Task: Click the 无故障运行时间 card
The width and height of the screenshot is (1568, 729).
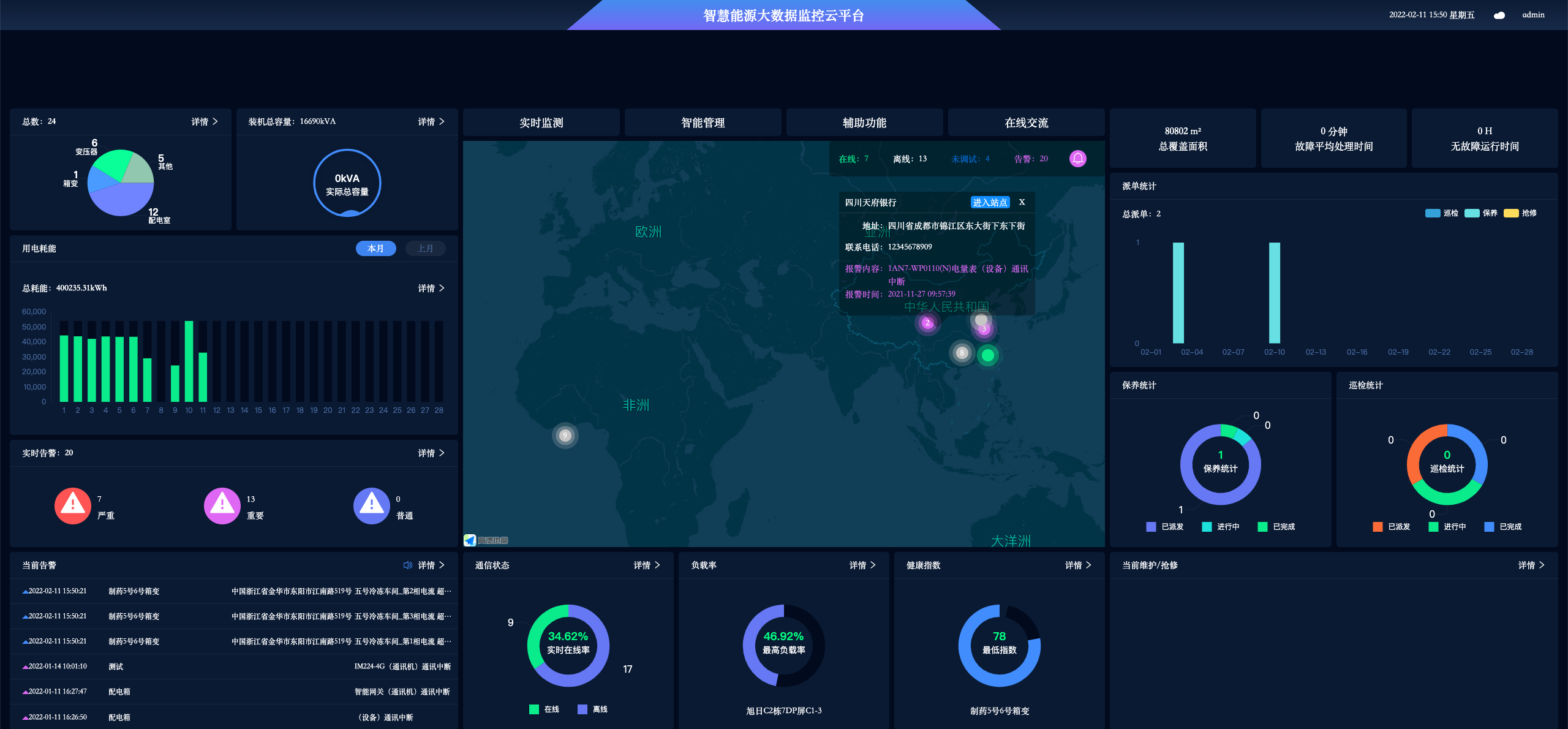Action: [x=1485, y=138]
